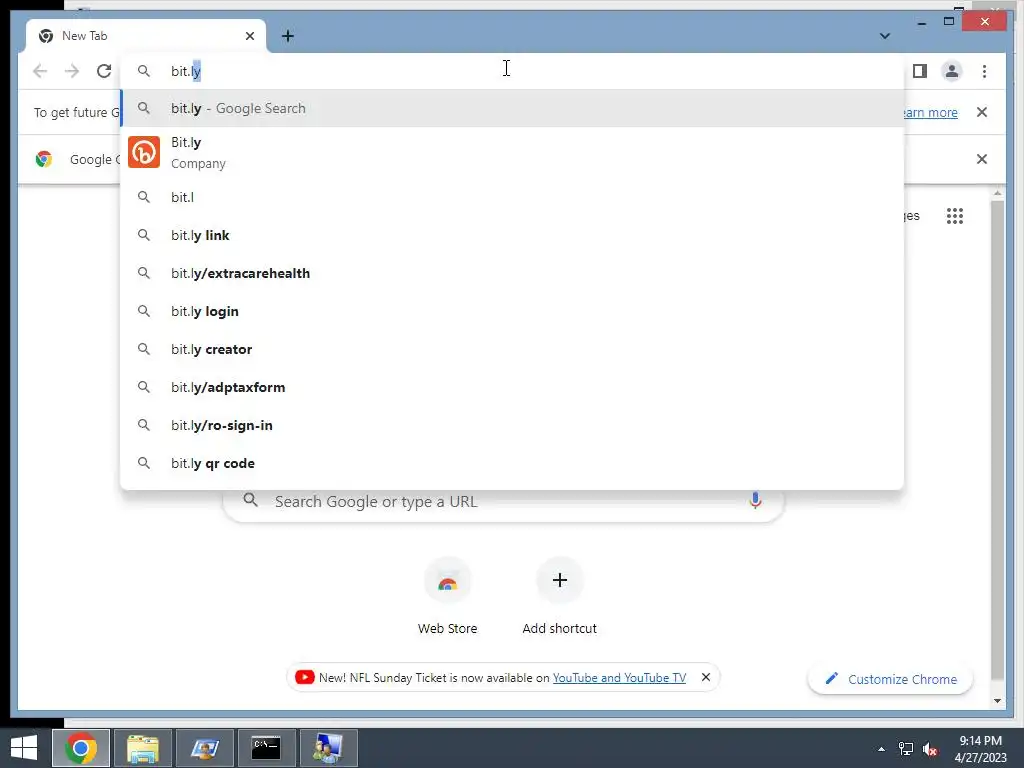Open File Explorer from the taskbar
Image resolution: width=1024 pixels, height=768 pixels.
point(143,748)
